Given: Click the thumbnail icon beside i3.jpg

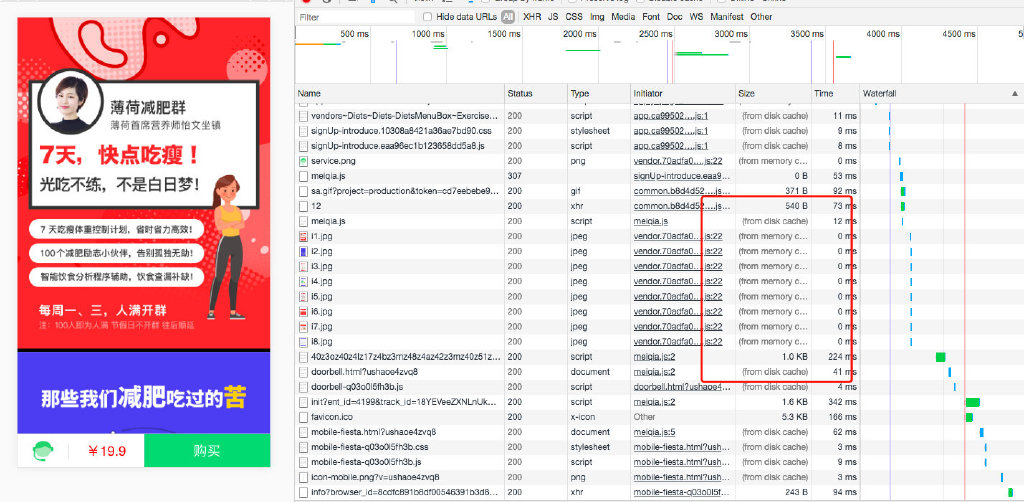Looking at the screenshot, I should [303, 266].
